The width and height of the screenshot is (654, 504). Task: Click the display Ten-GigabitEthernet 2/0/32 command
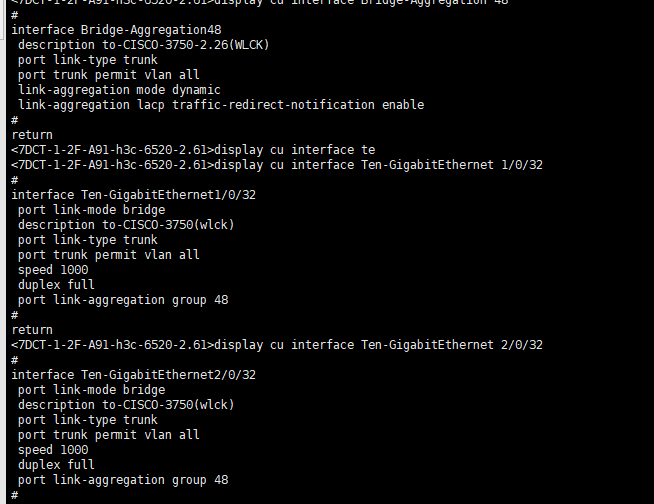click(380, 345)
